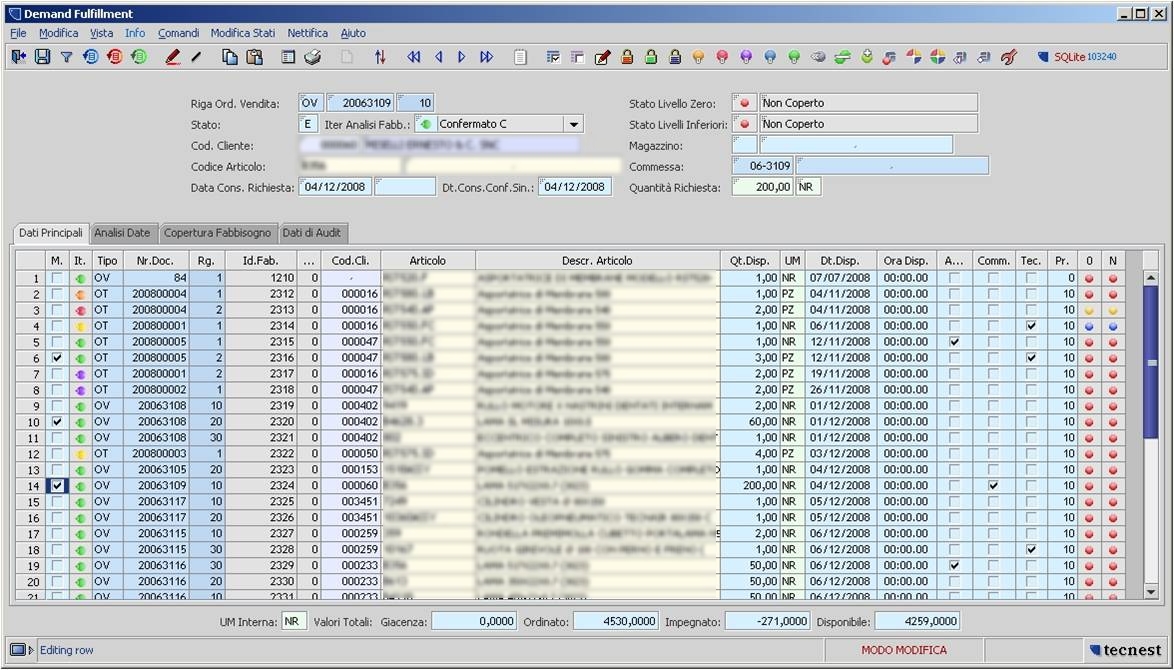1174x670 pixels.
Task: Click status bar monitor icon
Action: point(18,650)
